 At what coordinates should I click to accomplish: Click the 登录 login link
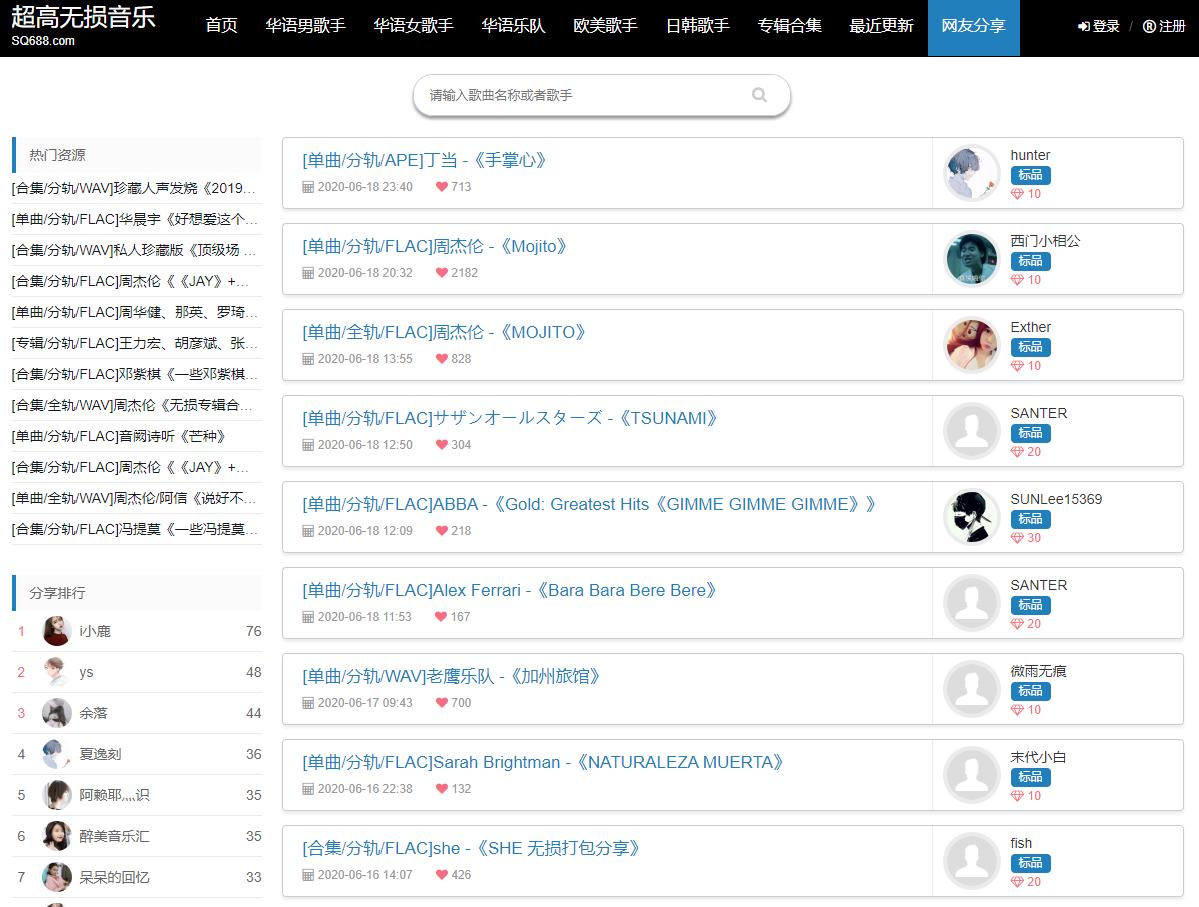click(x=1099, y=27)
